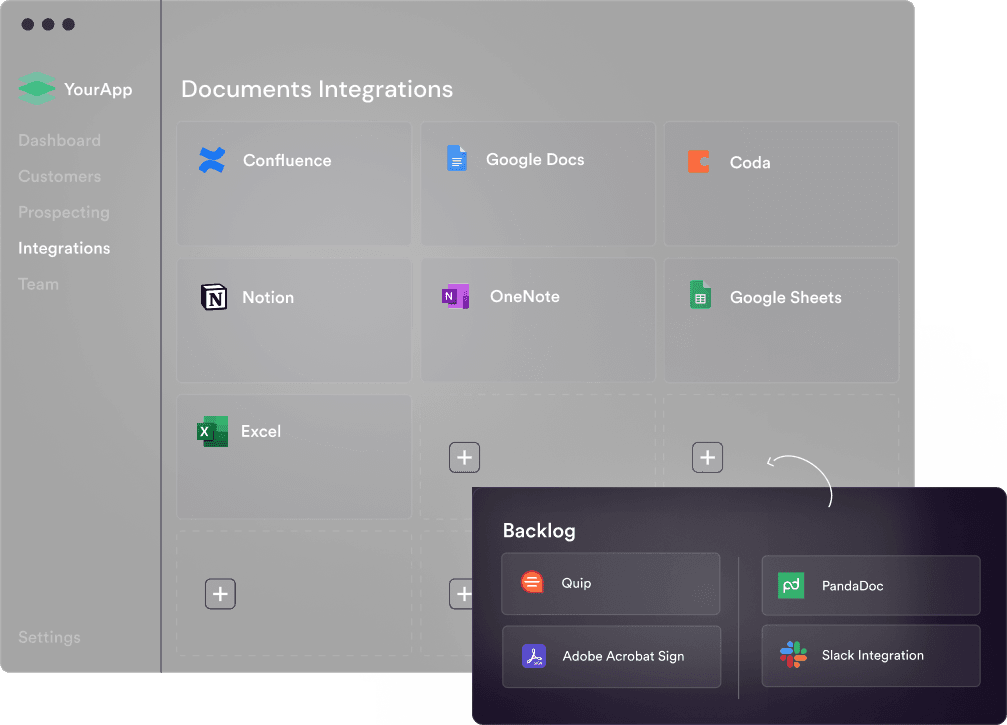
Task: Click the green PandaDoc icon
Action: [792, 585]
